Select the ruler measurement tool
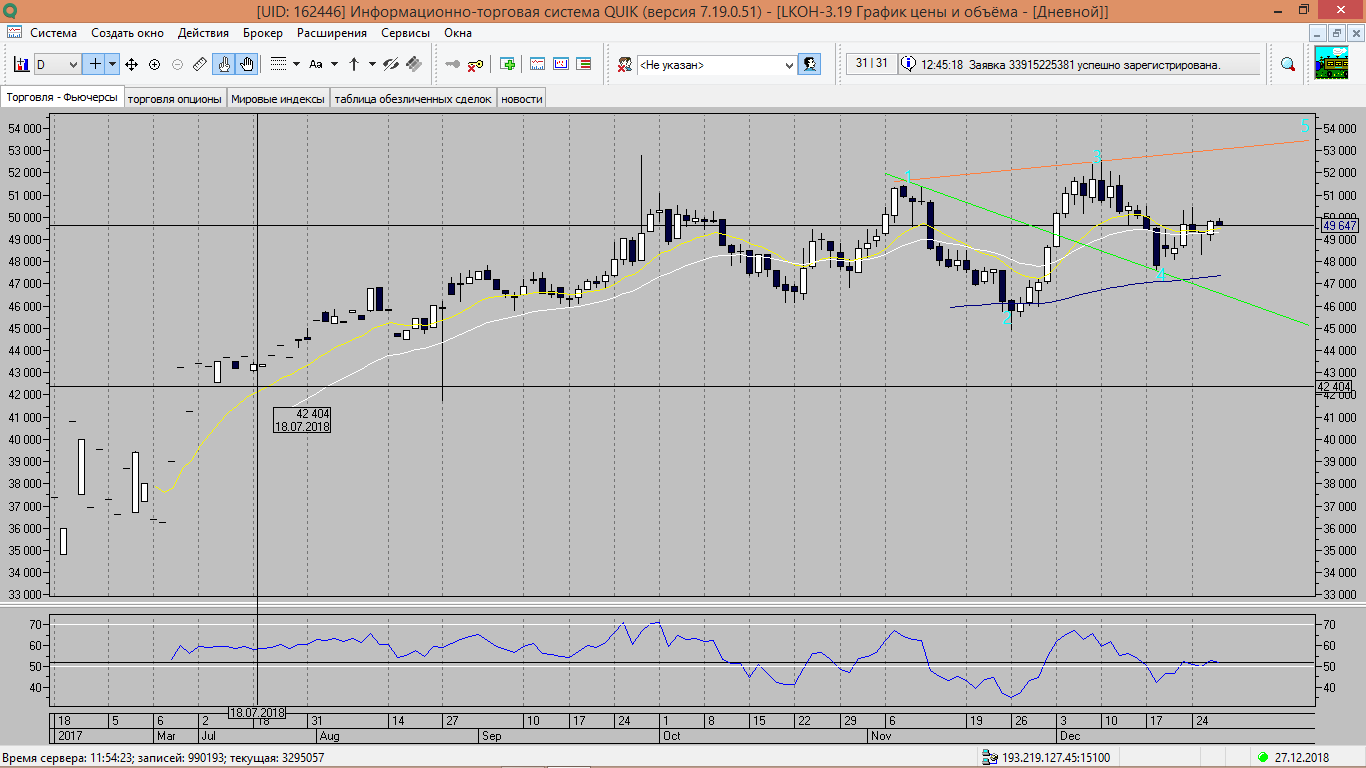 coord(199,65)
